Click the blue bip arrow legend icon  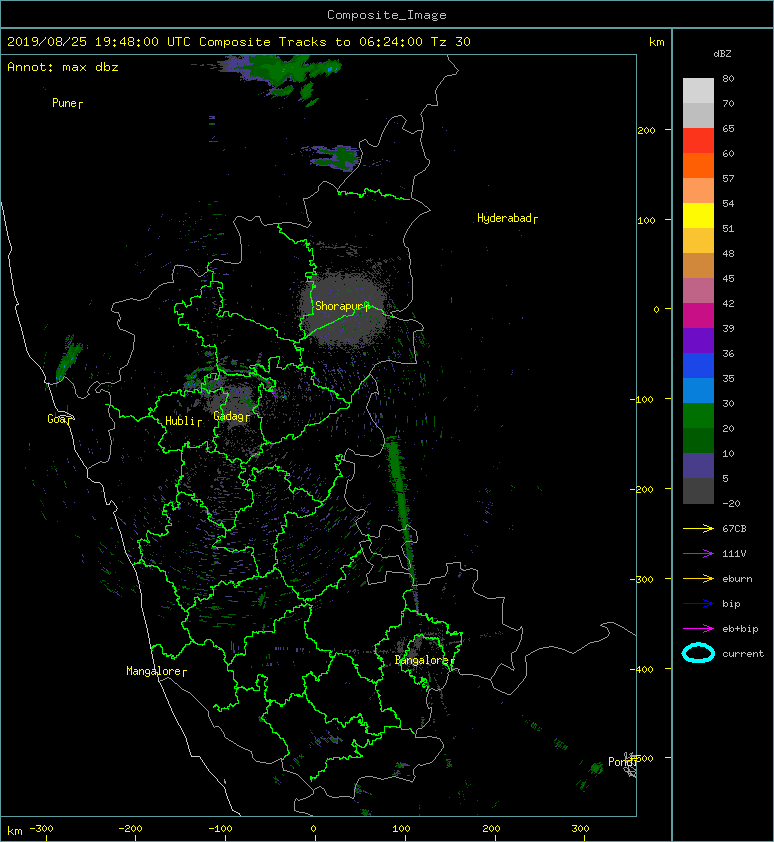click(x=698, y=604)
